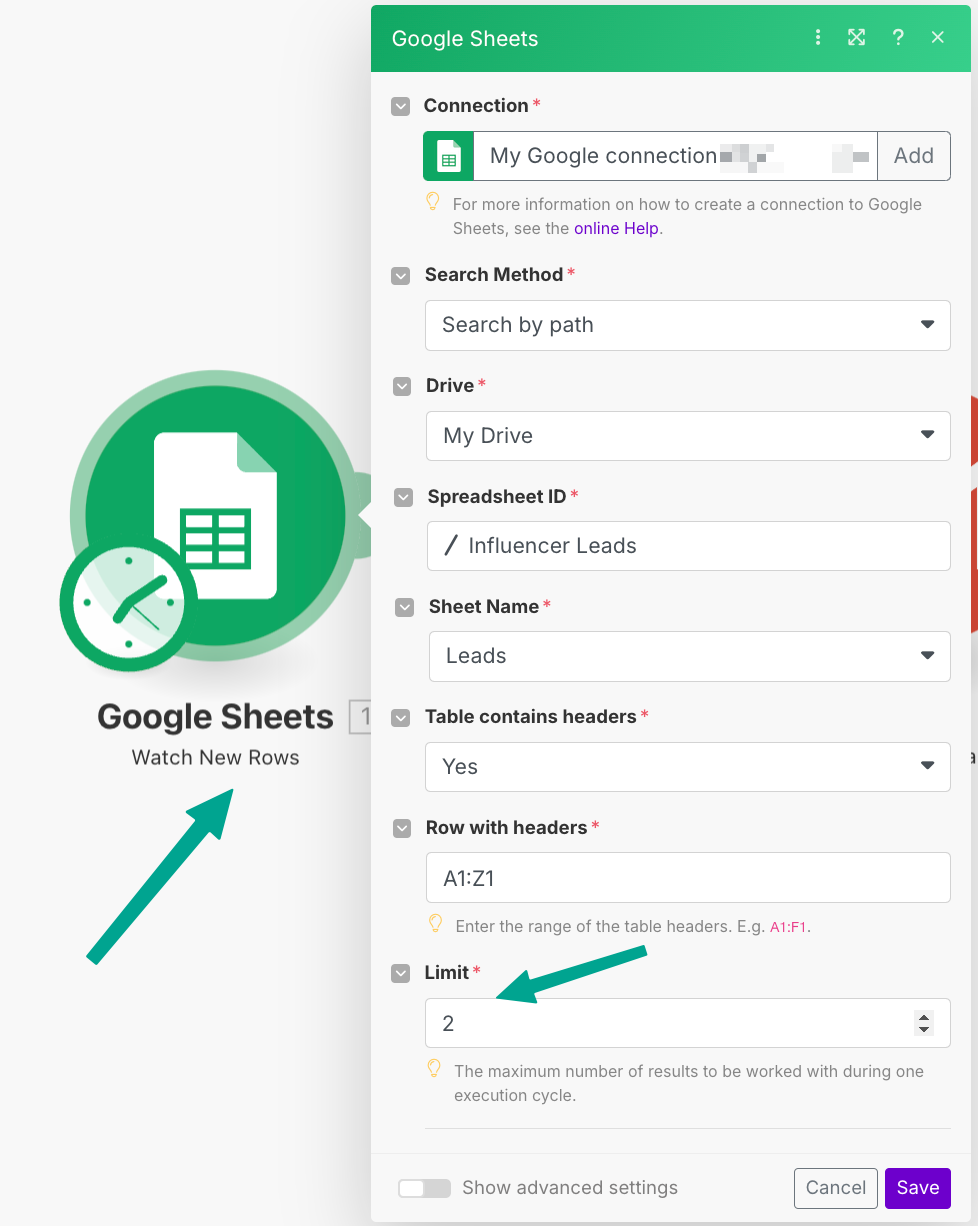Click the Cancel button
The image size is (978, 1226).
click(x=836, y=1188)
